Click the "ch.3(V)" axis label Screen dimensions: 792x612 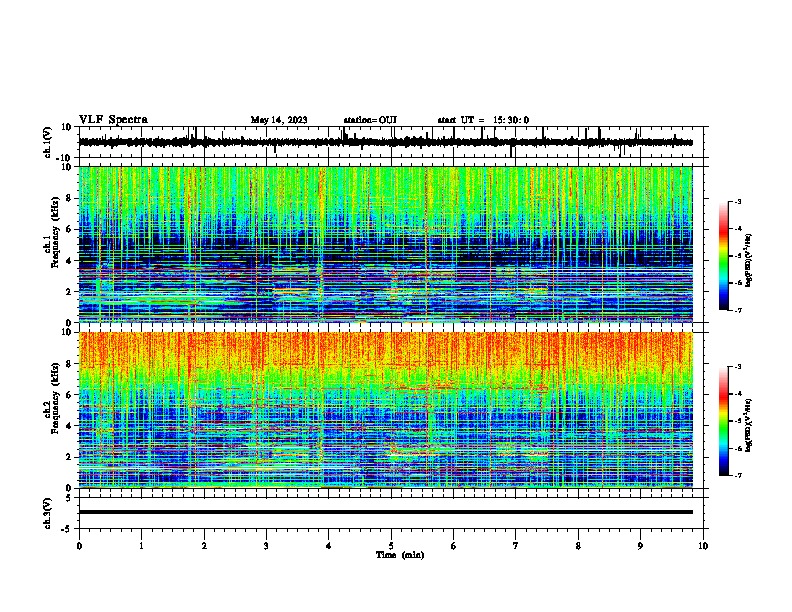tap(48, 513)
